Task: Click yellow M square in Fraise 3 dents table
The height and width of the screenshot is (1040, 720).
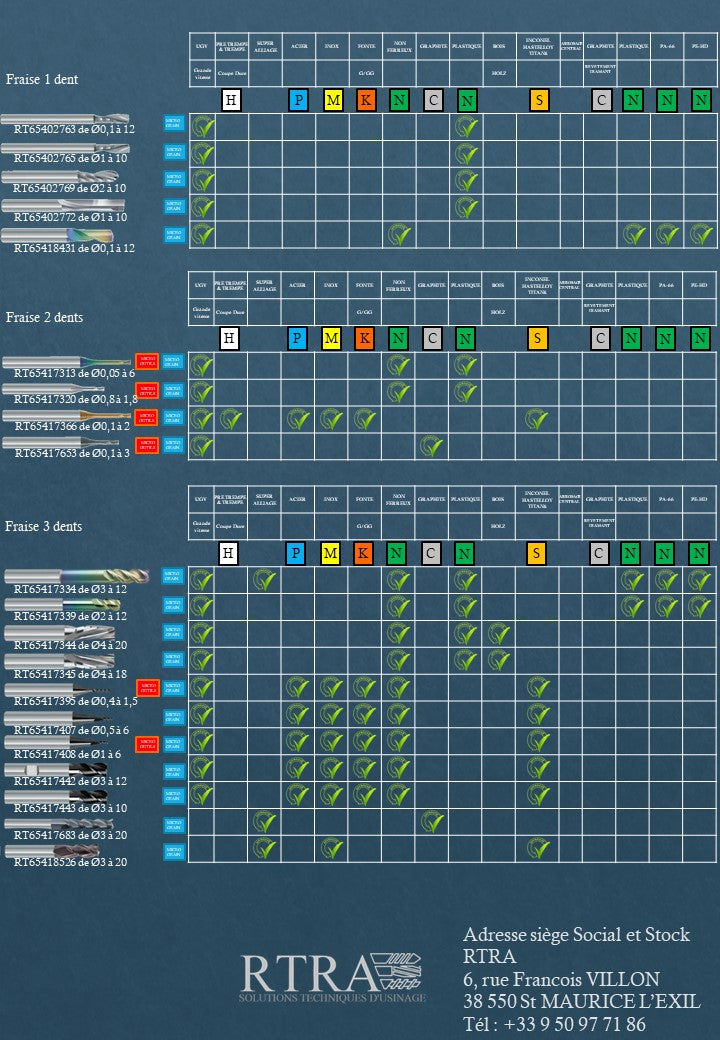Action: click(x=330, y=552)
